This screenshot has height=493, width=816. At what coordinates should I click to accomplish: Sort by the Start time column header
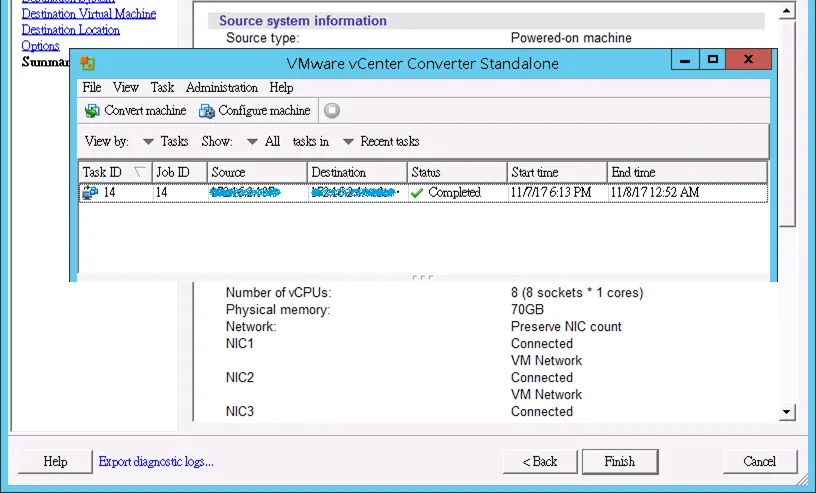coord(557,172)
